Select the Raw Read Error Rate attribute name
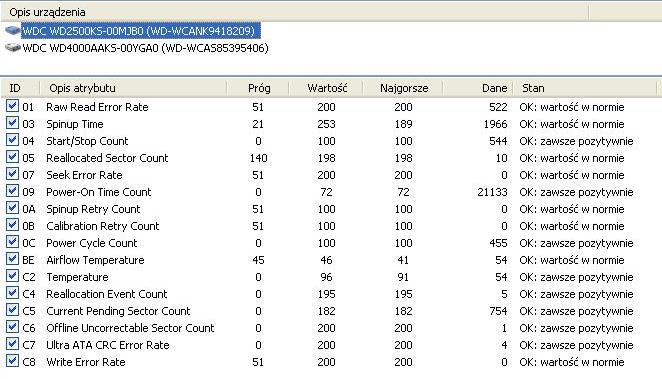Image resolution: width=662 pixels, height=379 pixels. coord(97,107)
